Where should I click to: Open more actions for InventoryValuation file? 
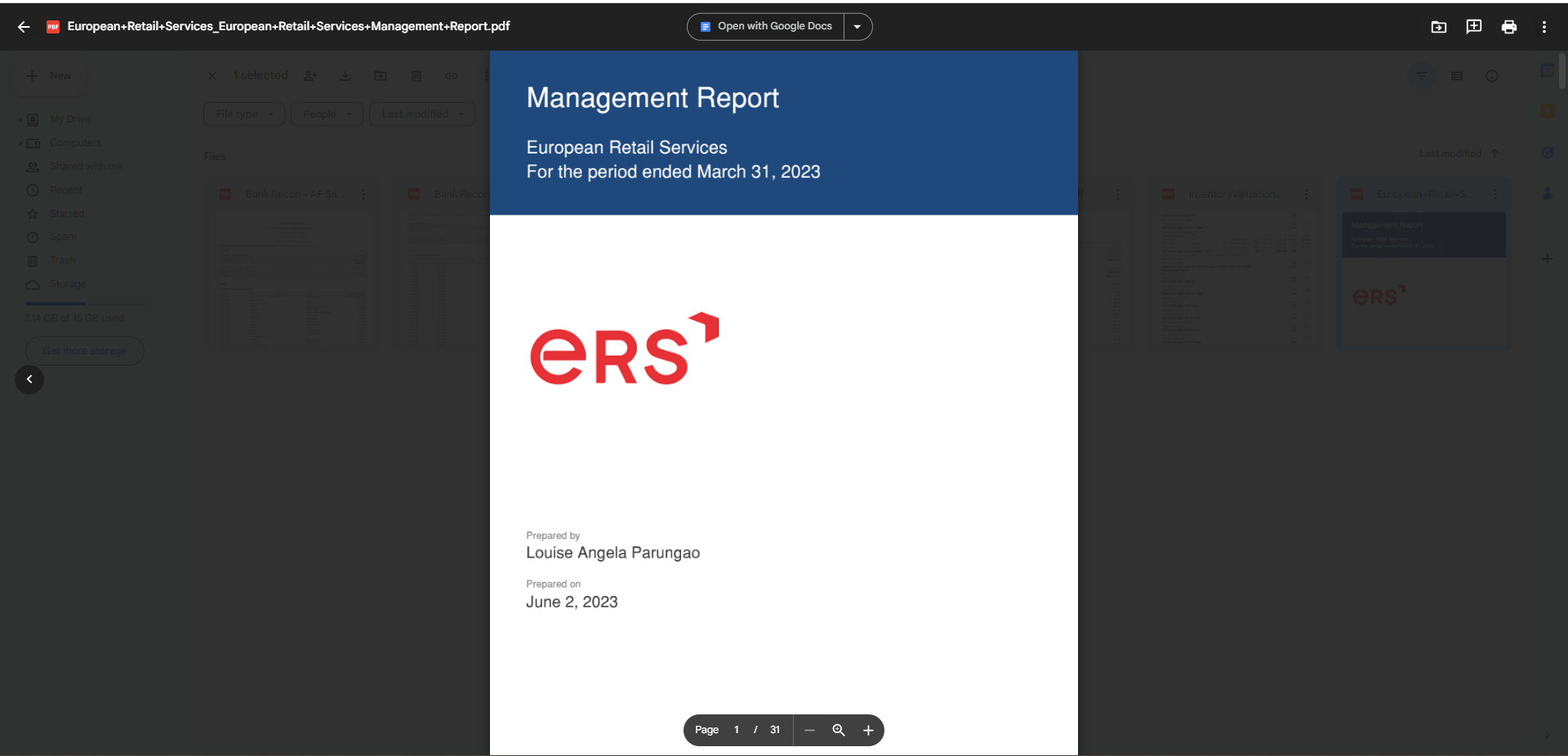(1307, 194)
